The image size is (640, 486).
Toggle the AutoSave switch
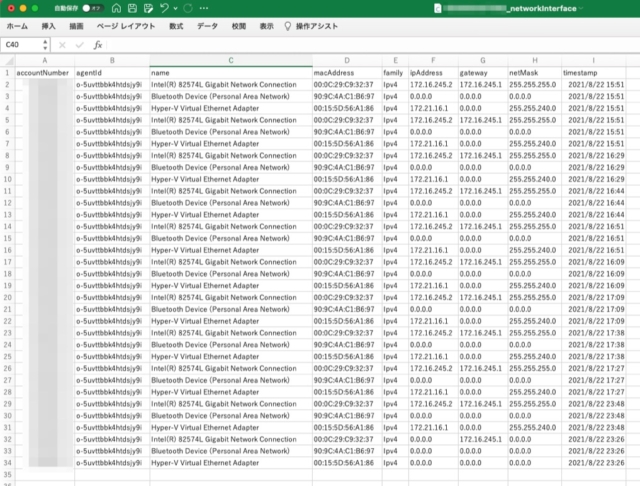pos(93,8)
